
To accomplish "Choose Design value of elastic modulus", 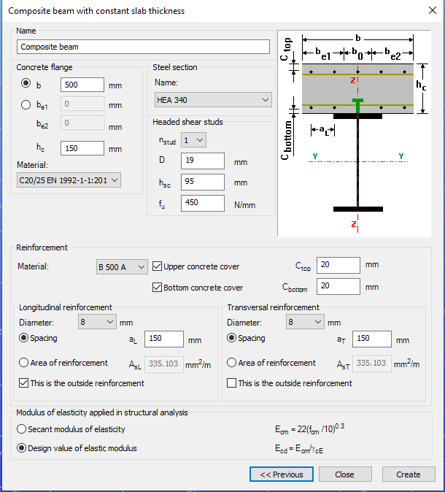I will click(x=22, y=448).
